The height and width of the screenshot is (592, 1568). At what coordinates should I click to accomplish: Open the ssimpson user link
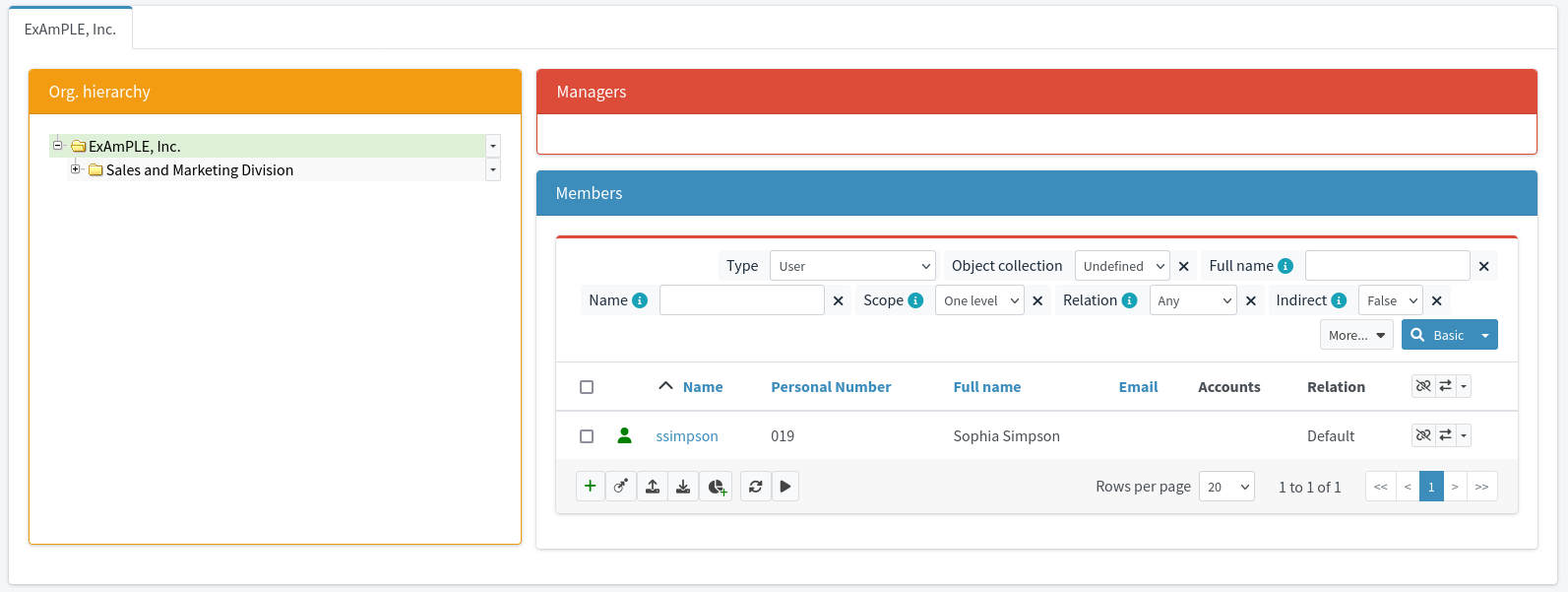click(x=686, y=436)
